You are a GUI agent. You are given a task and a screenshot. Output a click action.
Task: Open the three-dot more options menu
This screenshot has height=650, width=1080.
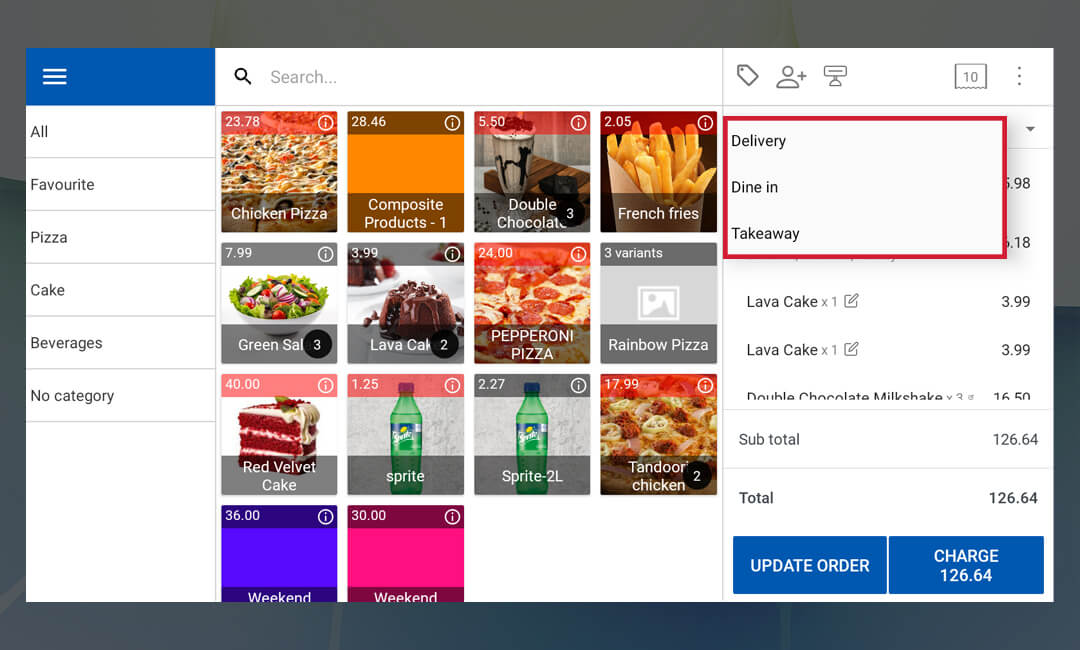coord(1019,76)
